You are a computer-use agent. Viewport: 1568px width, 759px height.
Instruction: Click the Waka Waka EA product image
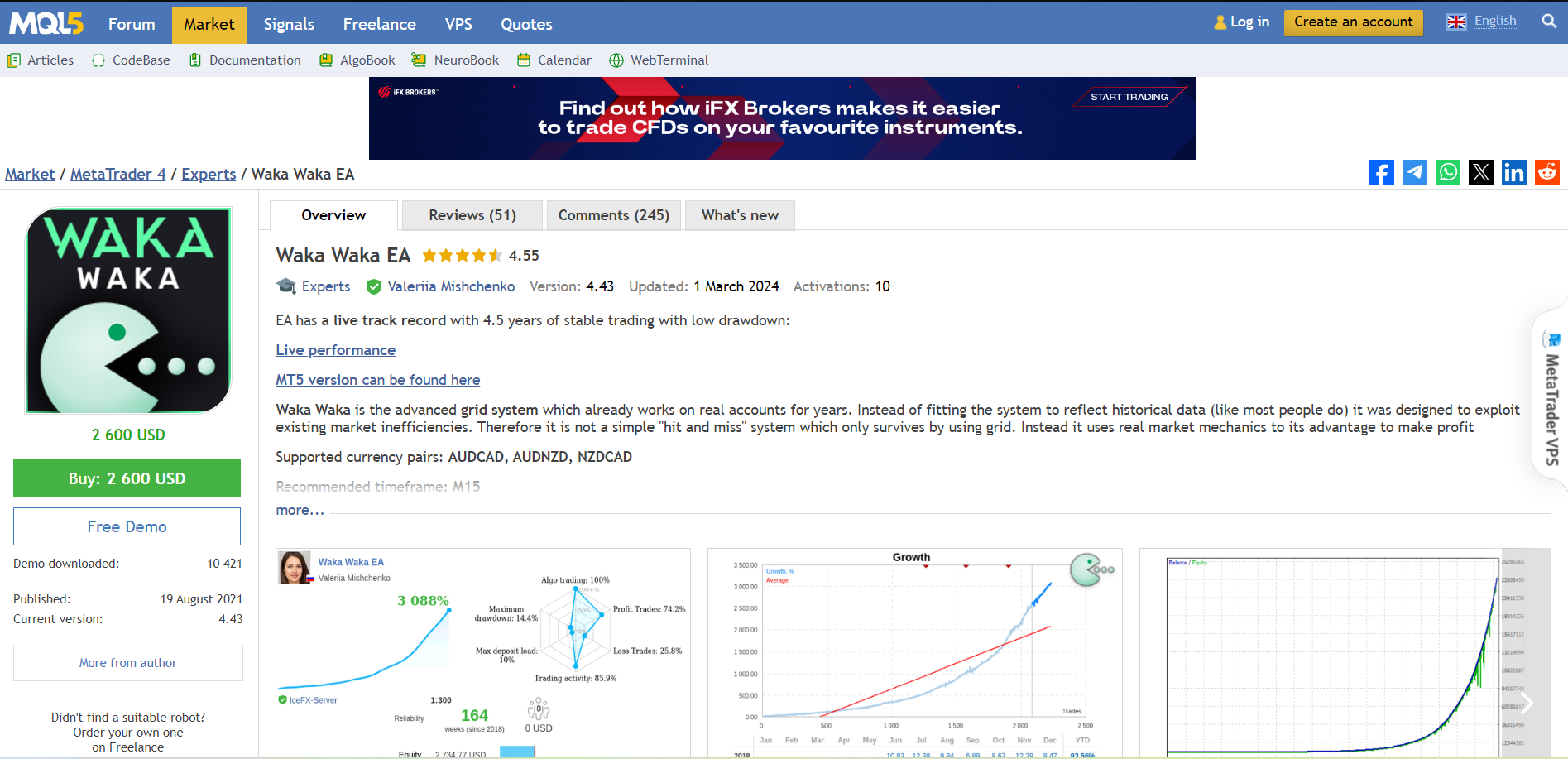pos(128,310)
